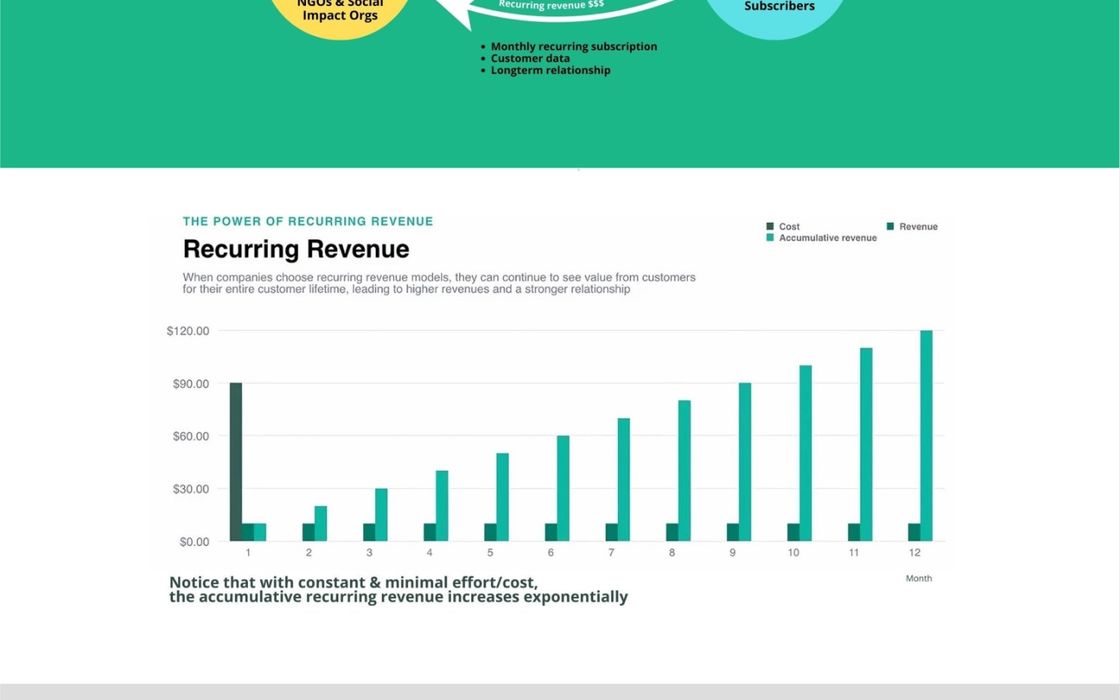Select the "Revenue" legend label

point(919,226)
